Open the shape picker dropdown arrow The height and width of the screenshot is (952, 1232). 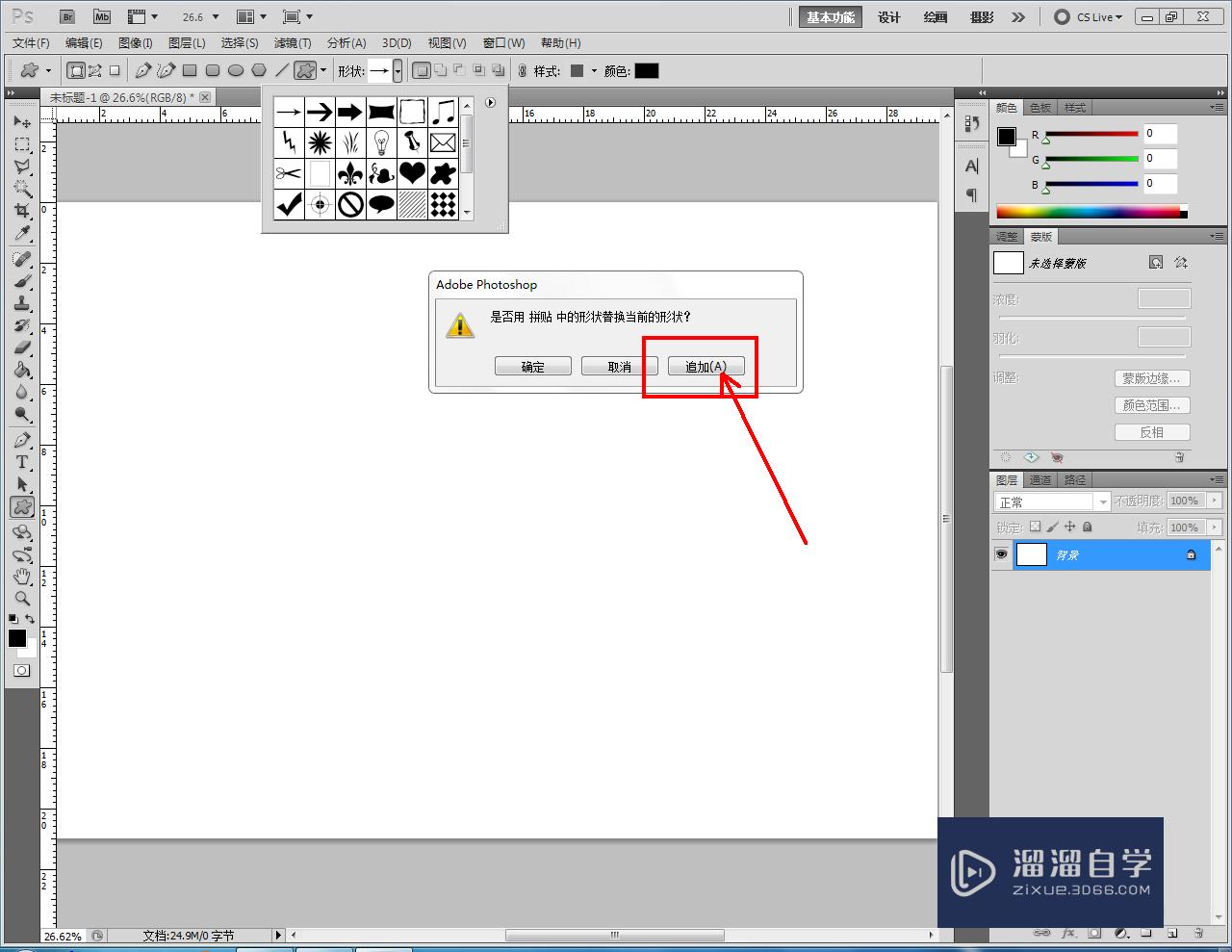pos(398,71)
